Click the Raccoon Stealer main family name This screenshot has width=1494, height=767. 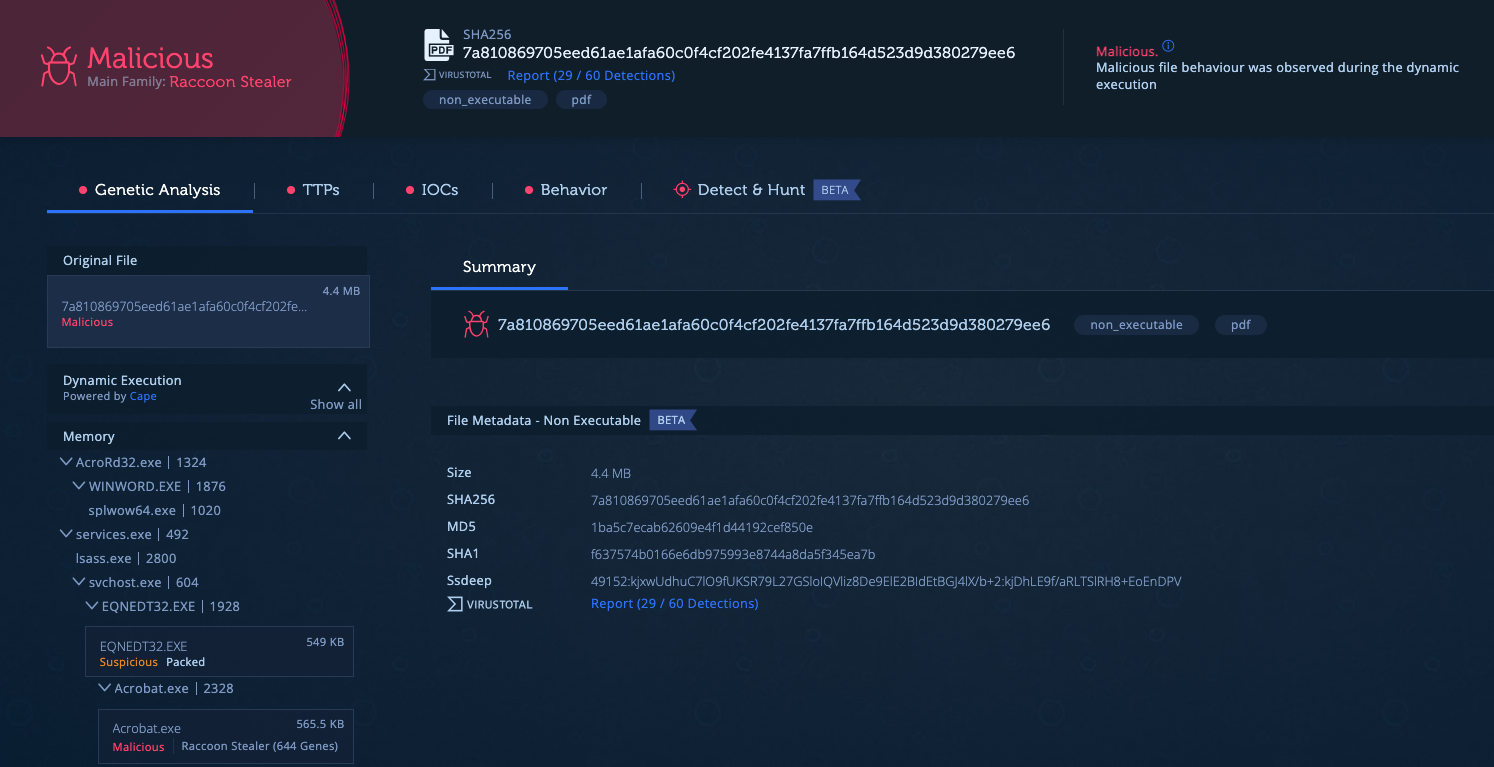(230, 82)
